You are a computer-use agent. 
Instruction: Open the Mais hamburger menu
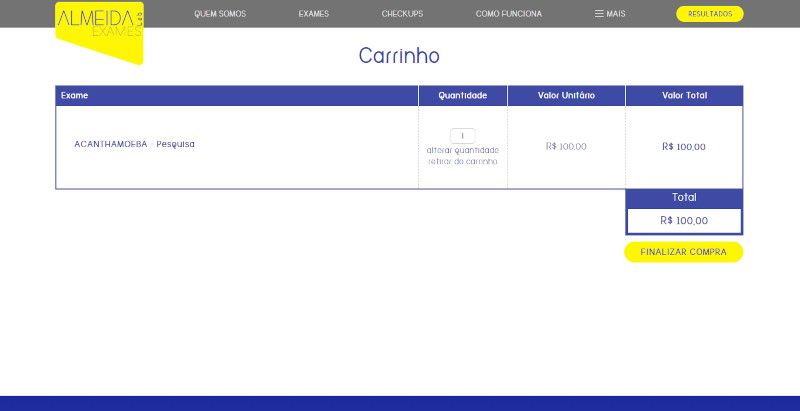click(610, 14)
